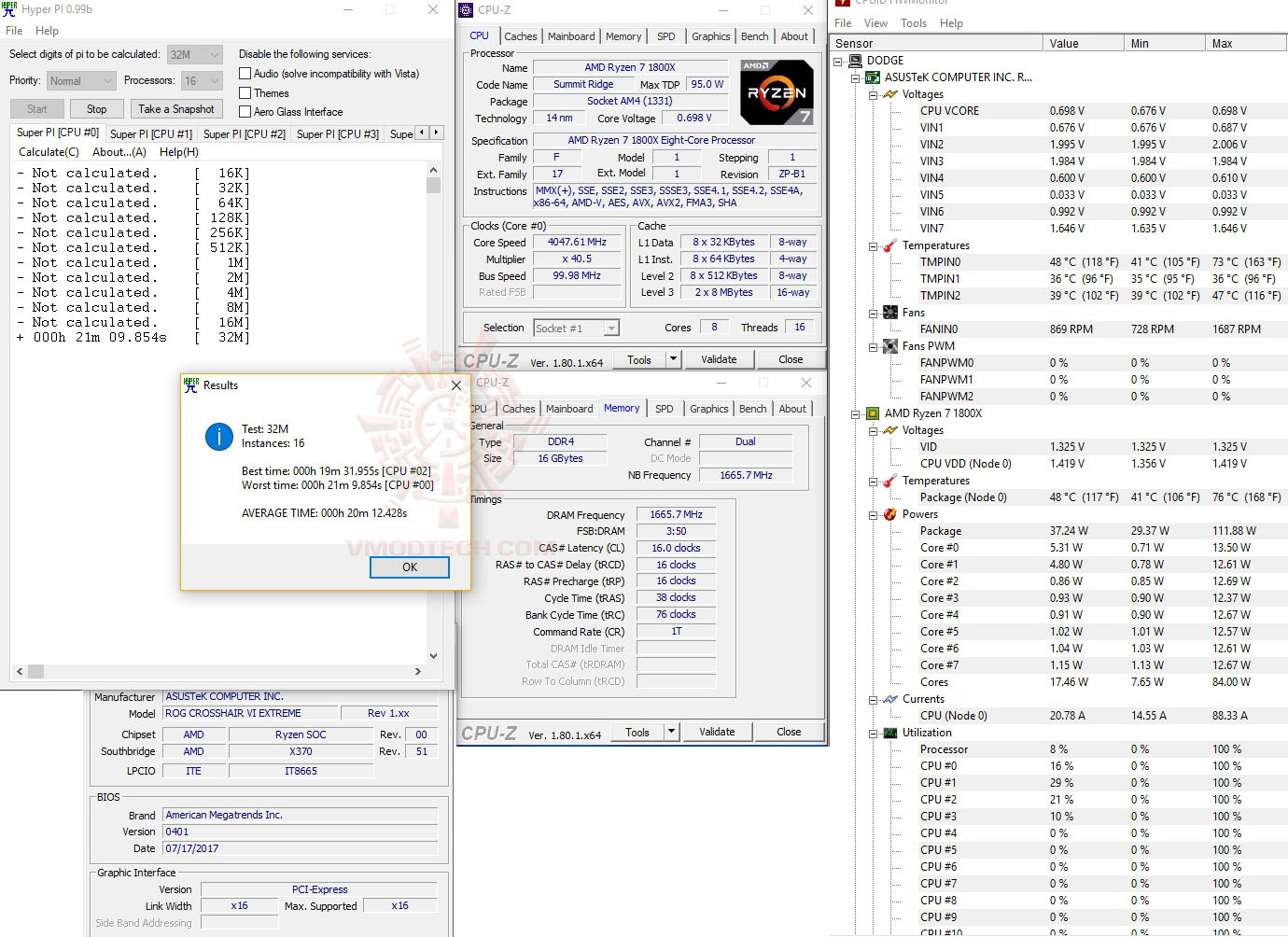Check the Themes service checkbox
The width and height of the screenshot is (1288, 937).
pos(244,92)
